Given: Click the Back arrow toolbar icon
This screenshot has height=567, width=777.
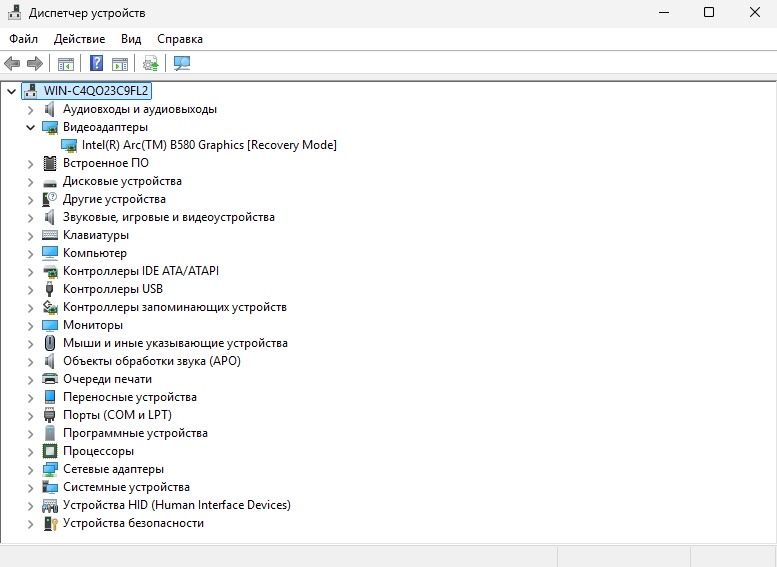Looking at the screenshot, I should [12, 63].
